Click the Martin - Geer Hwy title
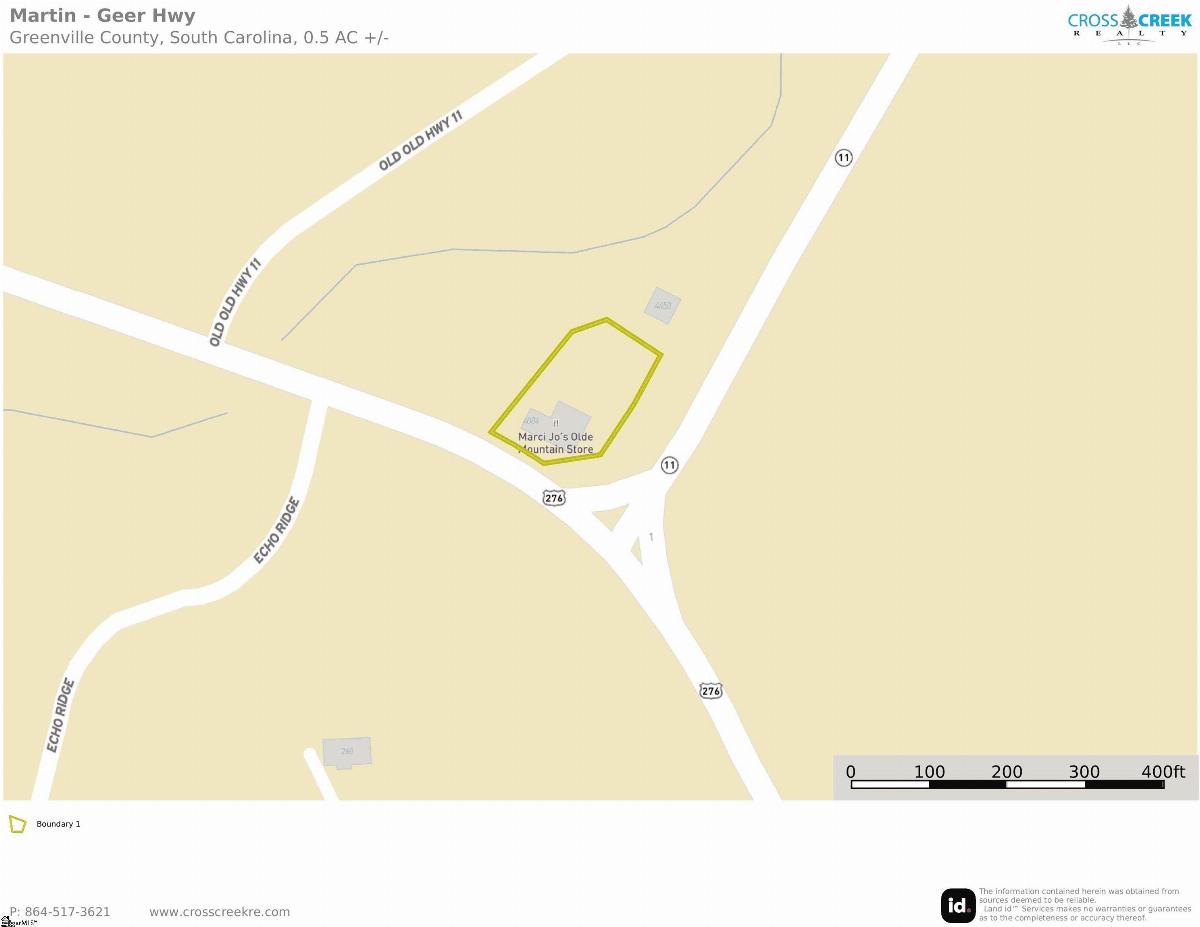 (102, 16)
